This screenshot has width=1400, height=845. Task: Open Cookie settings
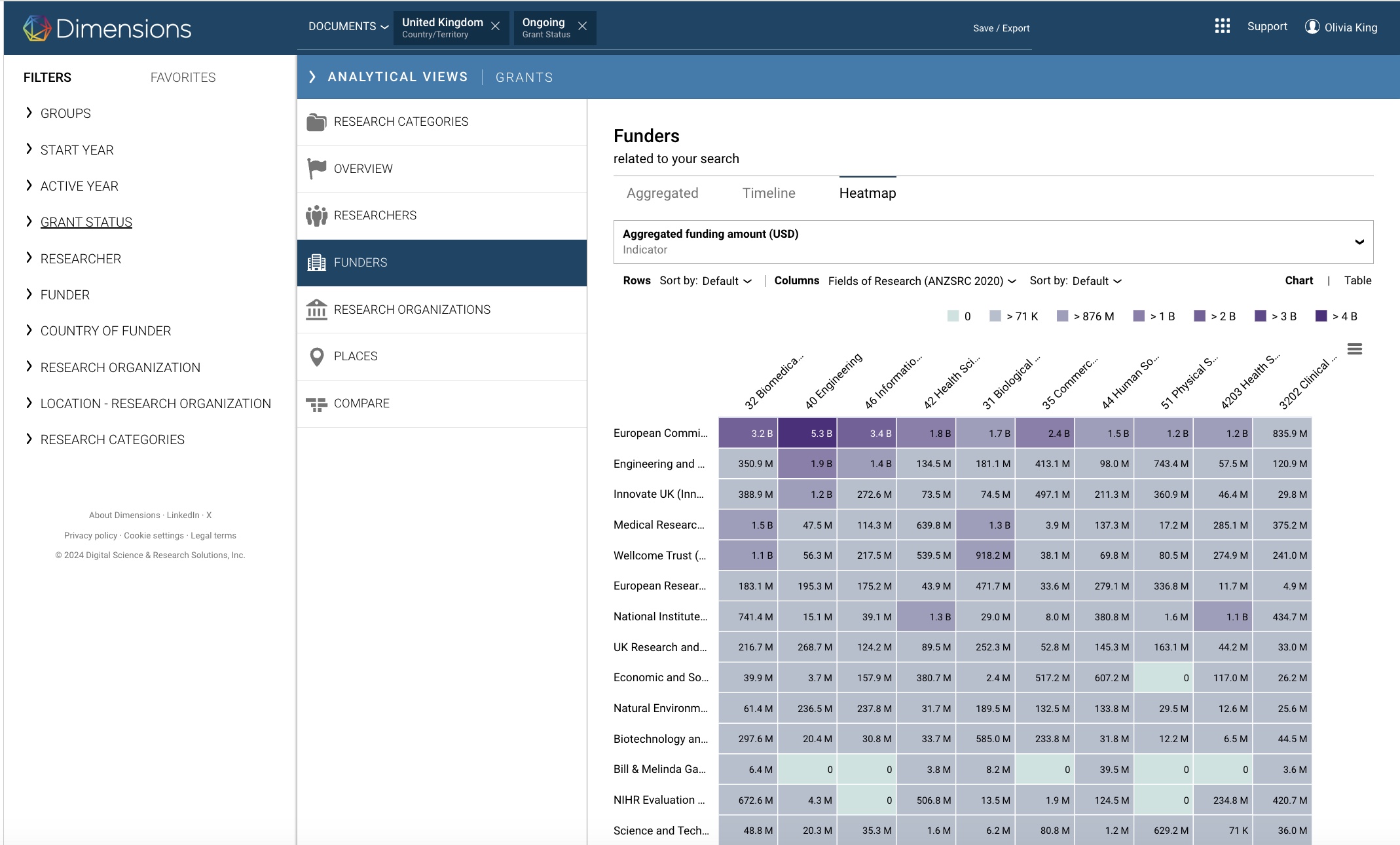[x=154, y=536]
